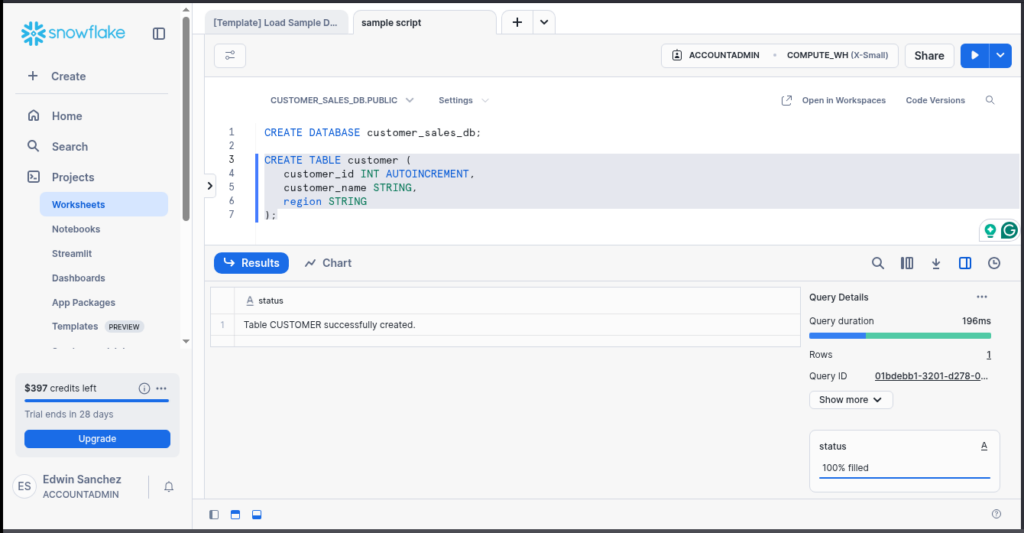This screenshot has width=1024, height=533.
Task: Open the credits ellipsis menu
Action: coord(161,388)
